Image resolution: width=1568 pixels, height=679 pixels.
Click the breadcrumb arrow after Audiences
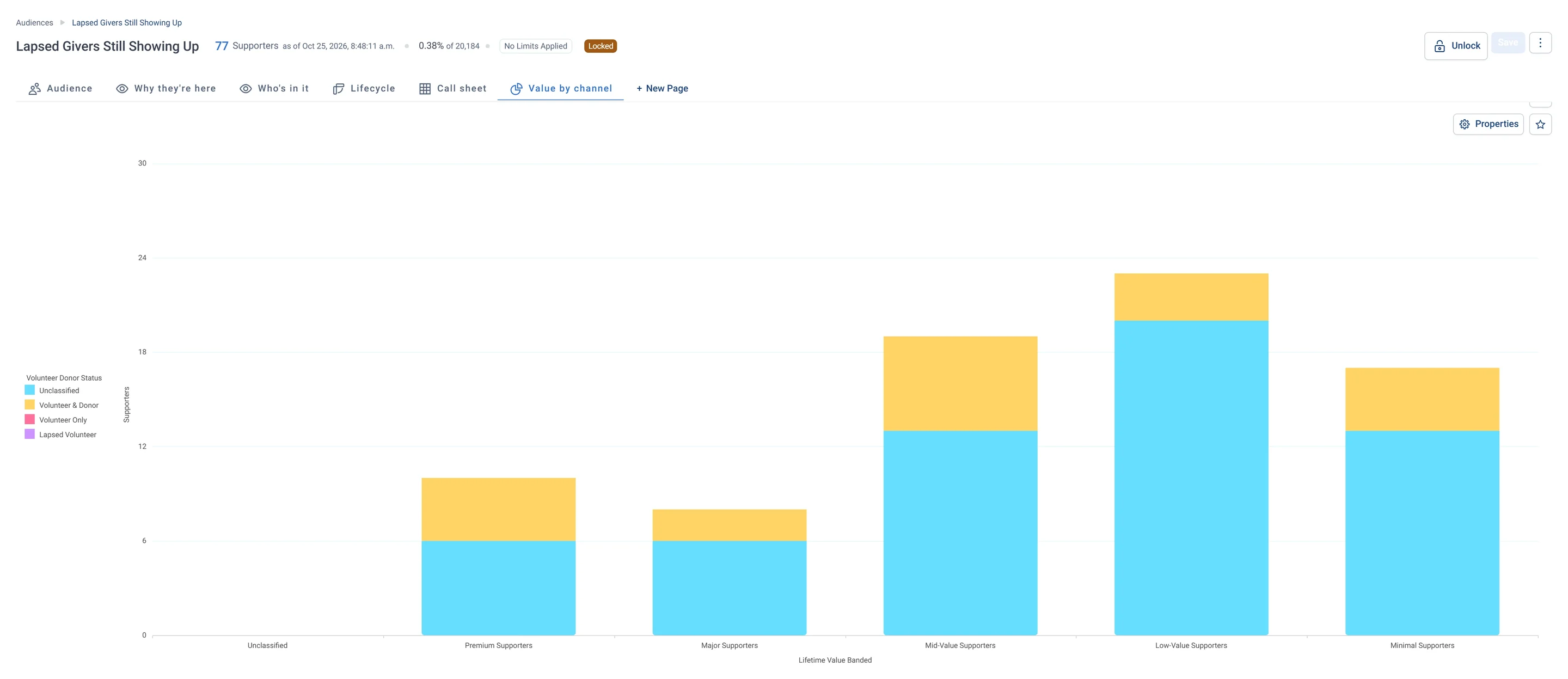coord(62,22)
